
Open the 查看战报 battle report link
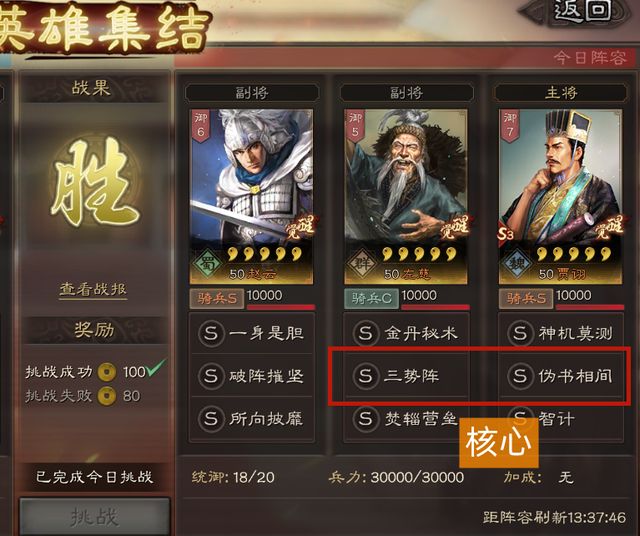point(93,289)
